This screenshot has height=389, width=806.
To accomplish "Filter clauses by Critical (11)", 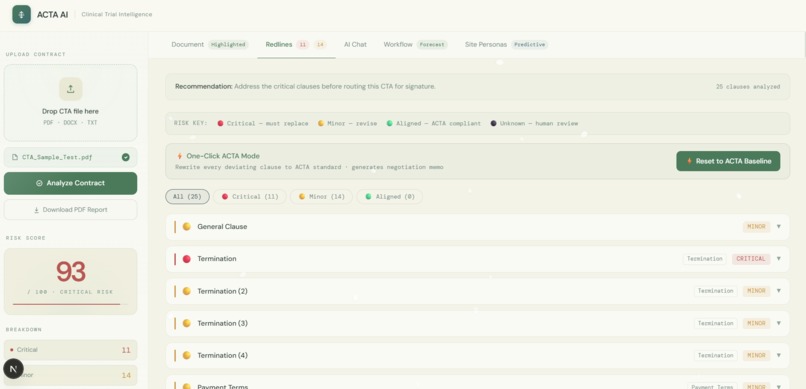I will click(250, 197).
